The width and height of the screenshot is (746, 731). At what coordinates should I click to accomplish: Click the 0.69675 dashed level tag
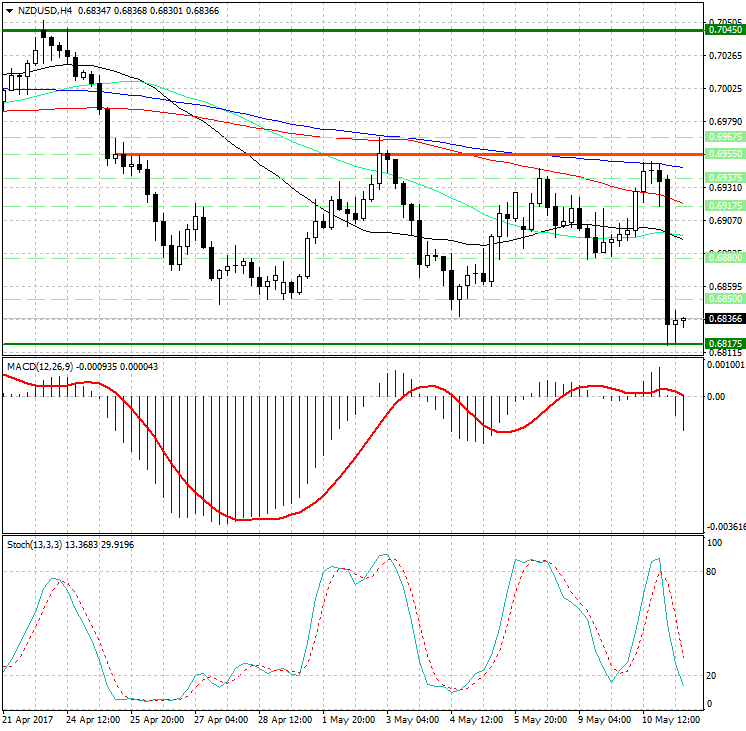point(724,136)
